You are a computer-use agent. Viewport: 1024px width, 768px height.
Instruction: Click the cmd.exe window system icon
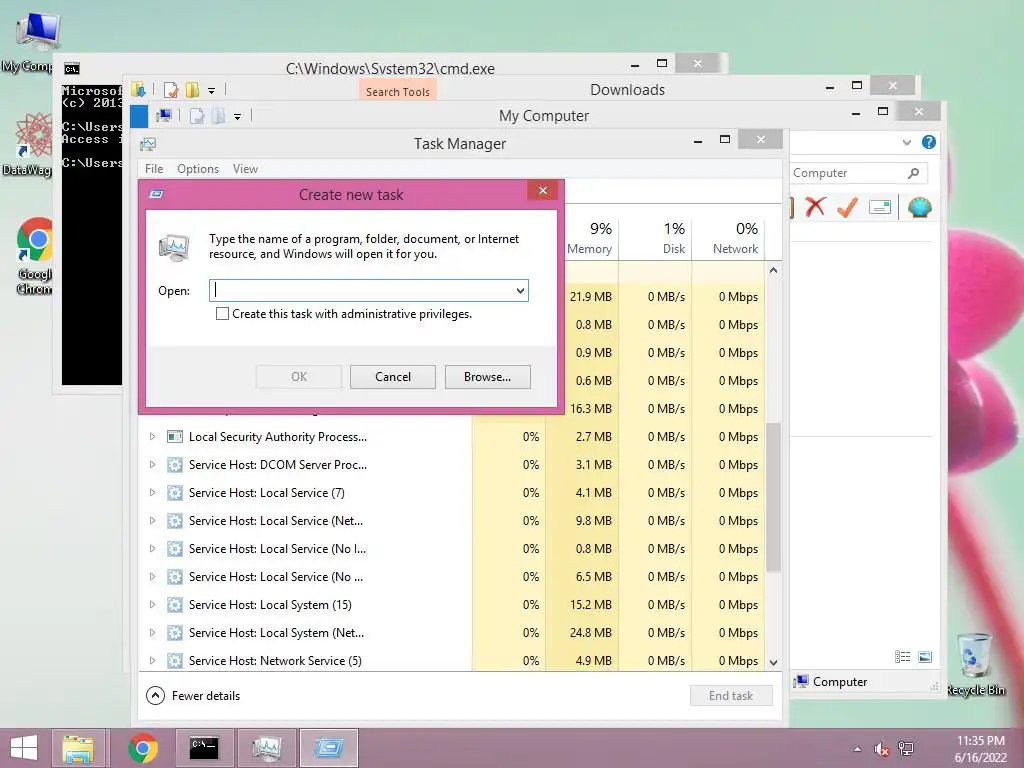[72, 69]
